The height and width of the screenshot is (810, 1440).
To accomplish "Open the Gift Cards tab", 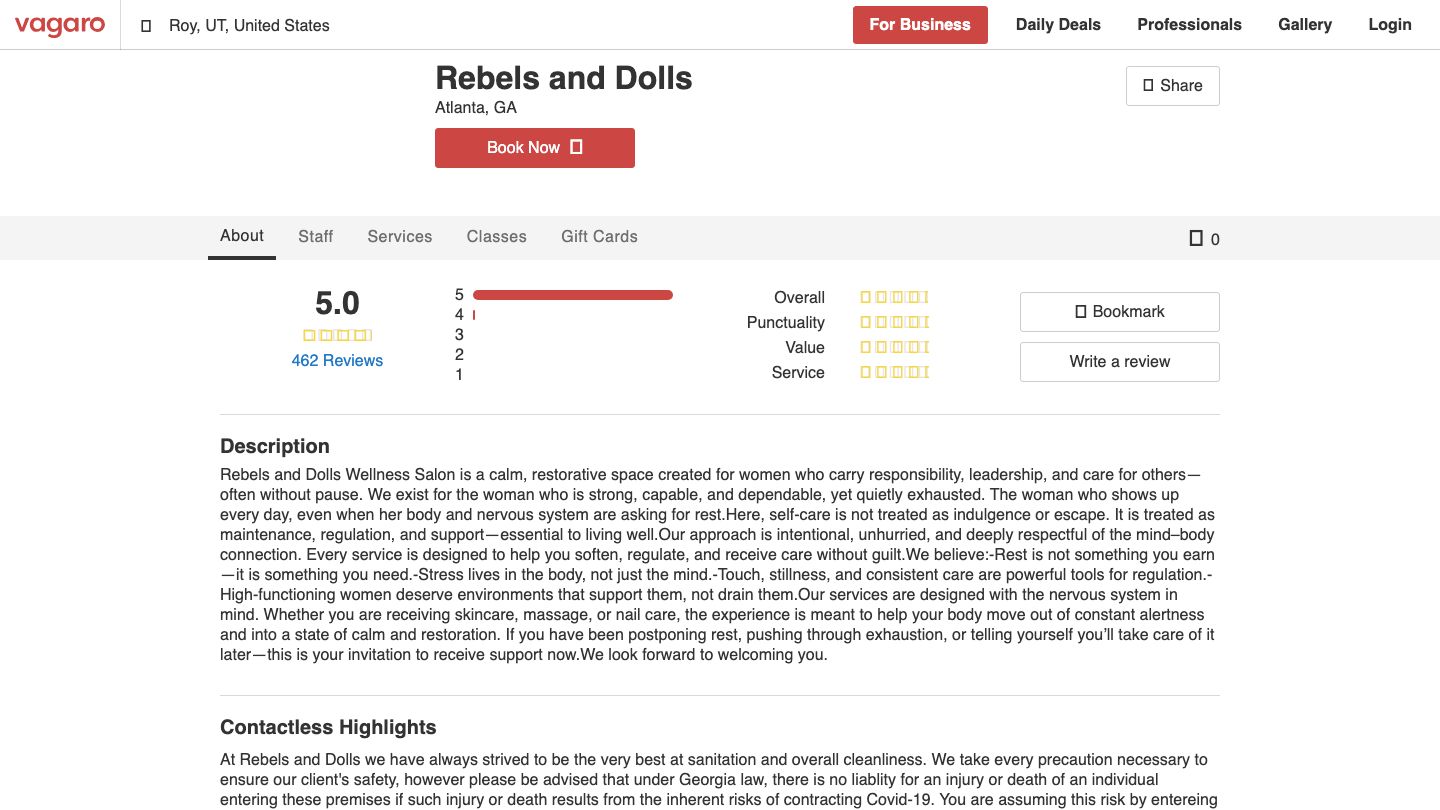I will (599, 236).
